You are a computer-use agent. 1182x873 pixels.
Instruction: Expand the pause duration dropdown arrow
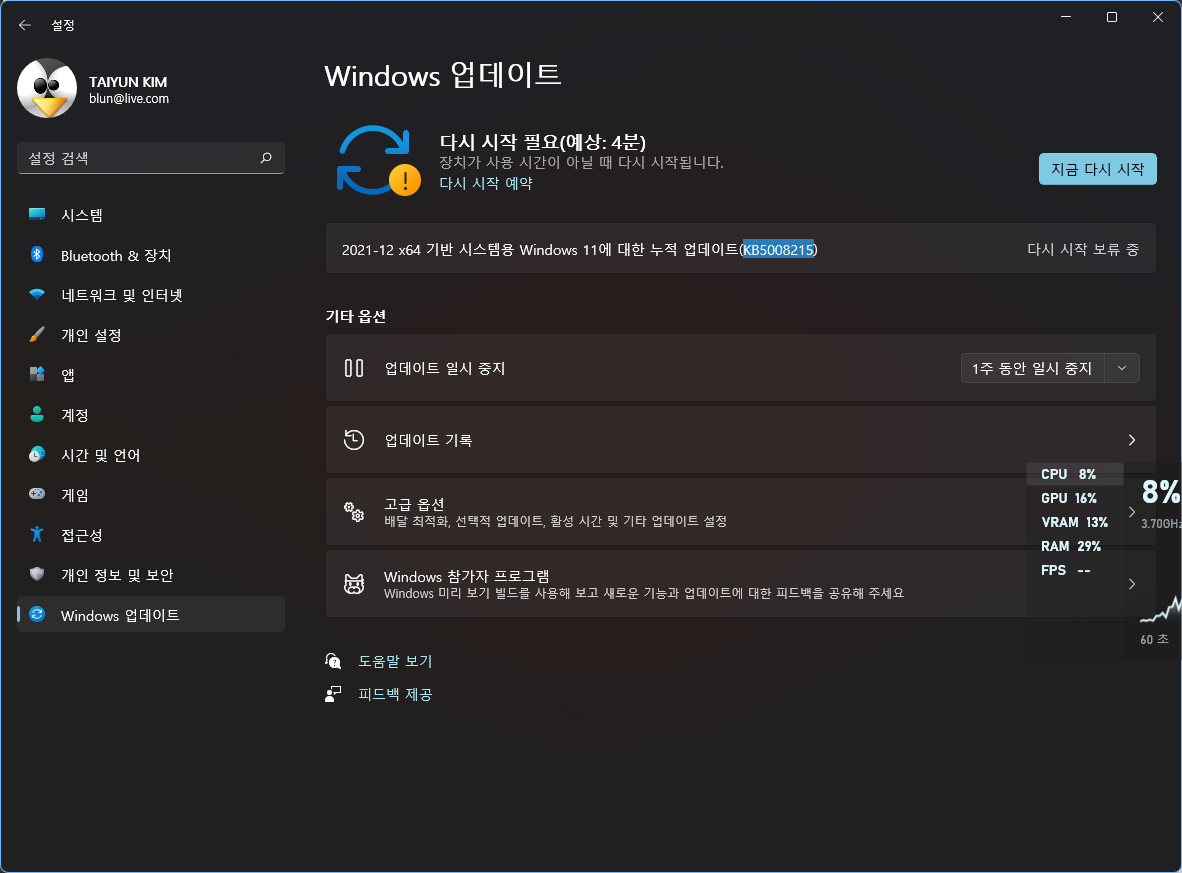coord(1122,369)
